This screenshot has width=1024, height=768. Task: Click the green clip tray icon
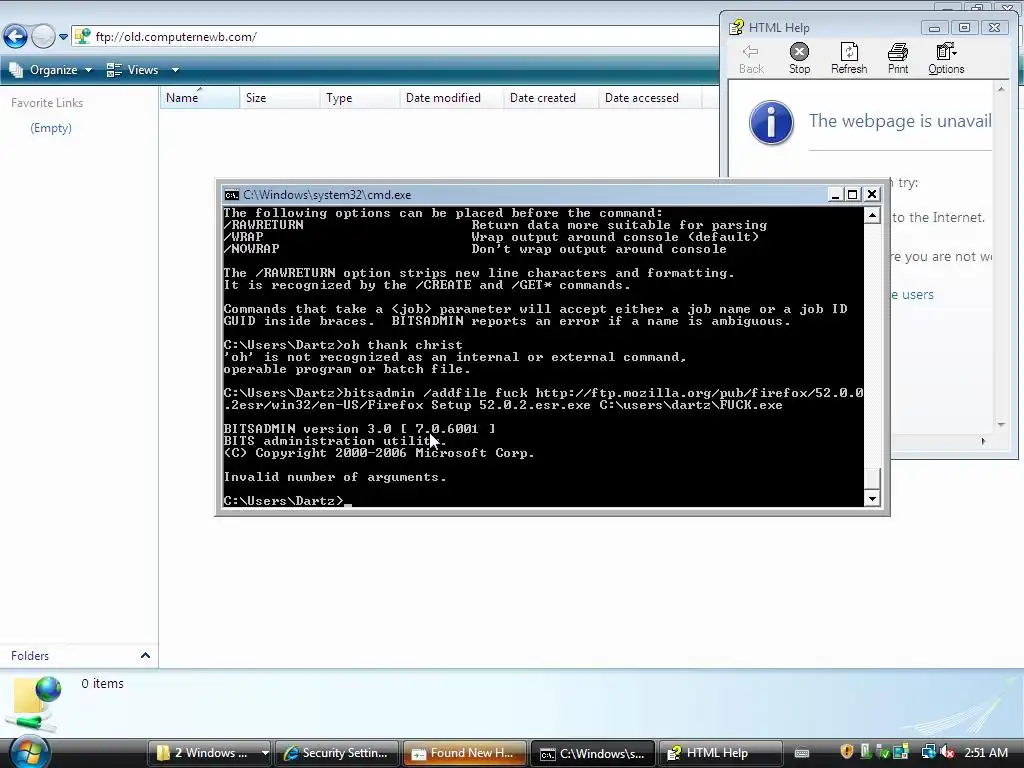865,752
